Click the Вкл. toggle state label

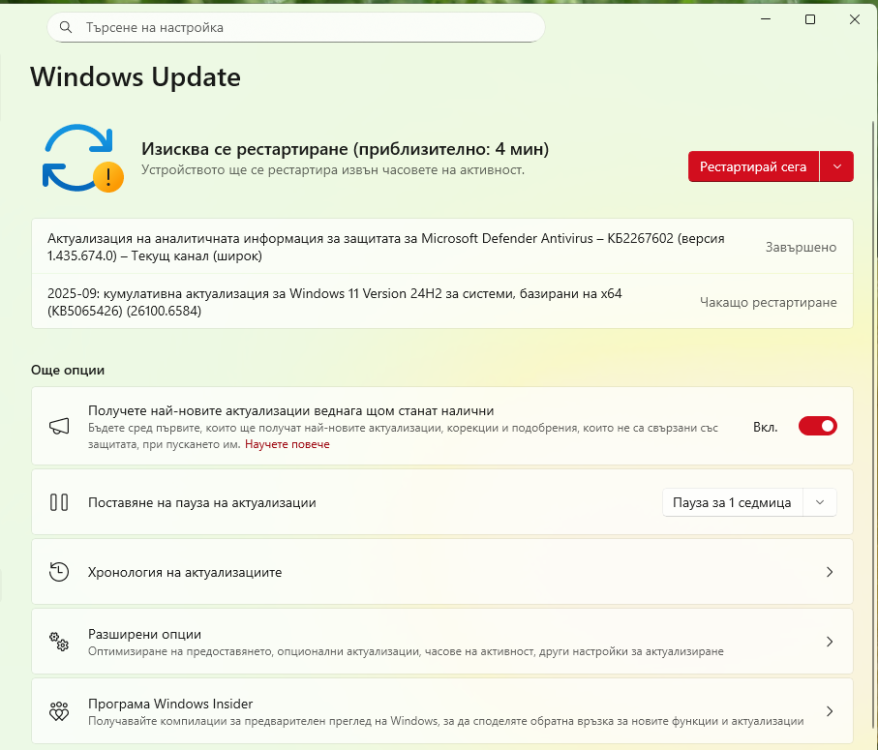point(765,427)
